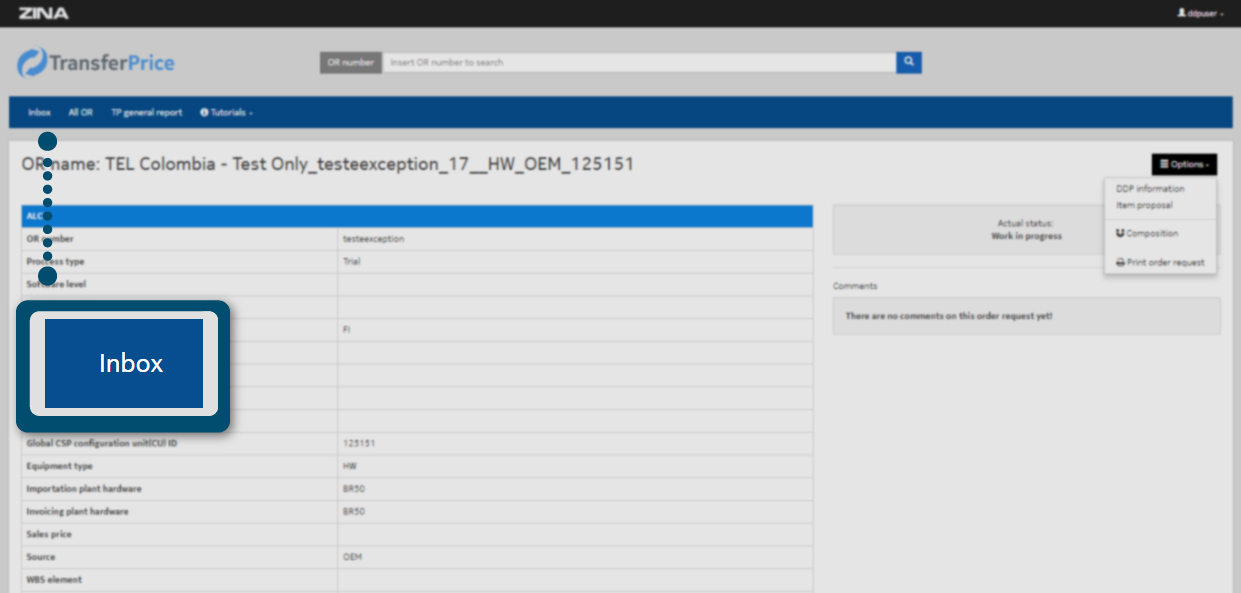Click the blue ALC section header
This screenshot has width=1241, height=593.
click(x=417, y=216)
